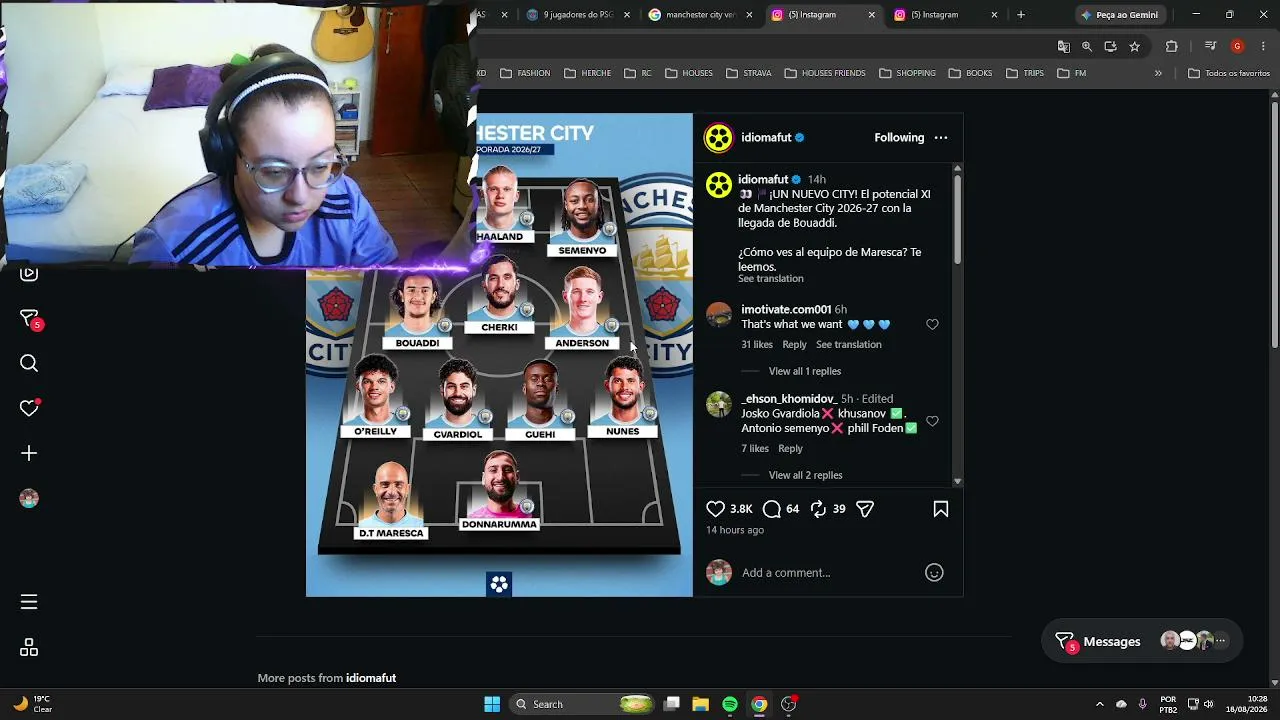Open Spotify from the taskbar
This screenshot has width=1280, height=720.
click(x=730, y=704)
